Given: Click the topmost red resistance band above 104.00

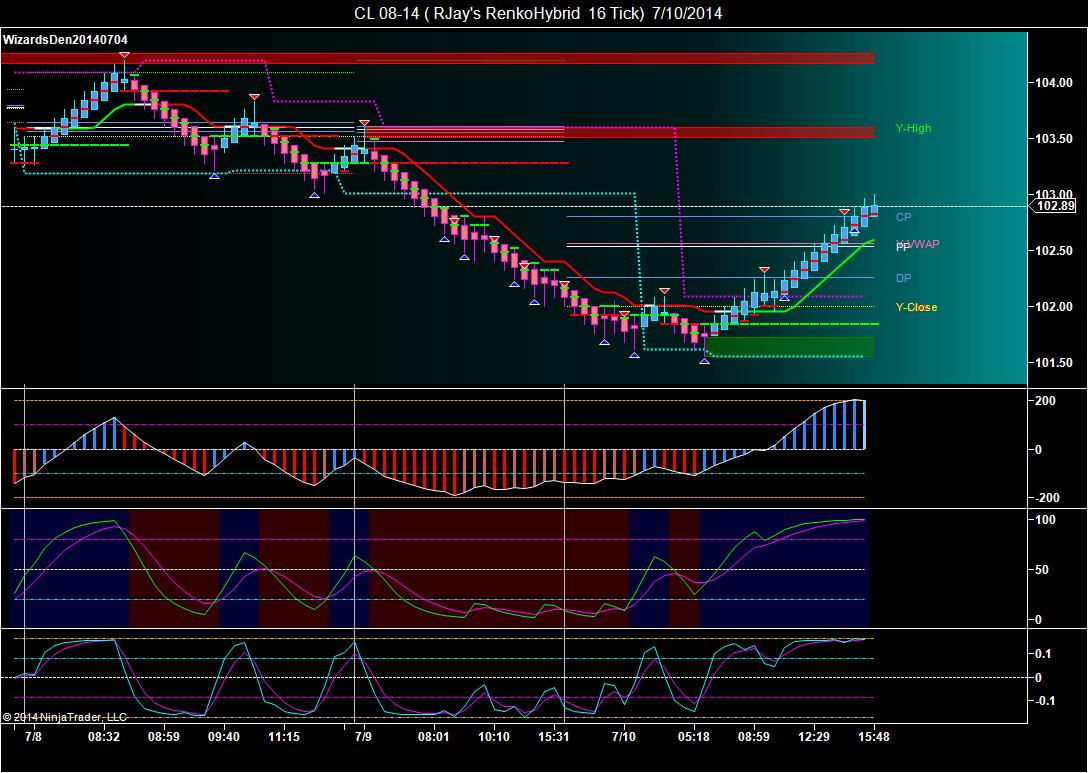Looking at the screenshot, I should click(x=437, y=58).
